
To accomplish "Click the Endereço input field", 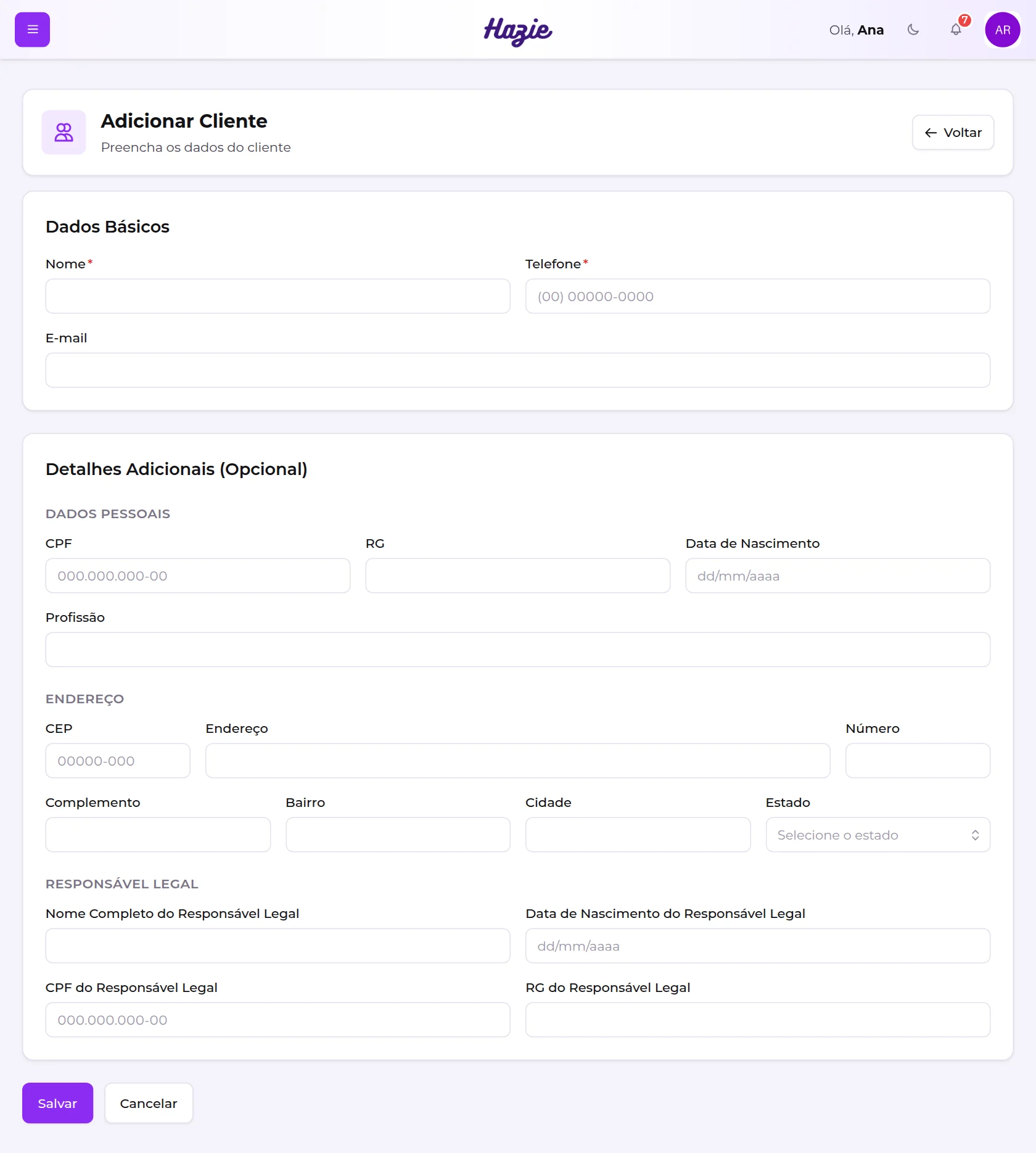I will (x=518, y=761).
